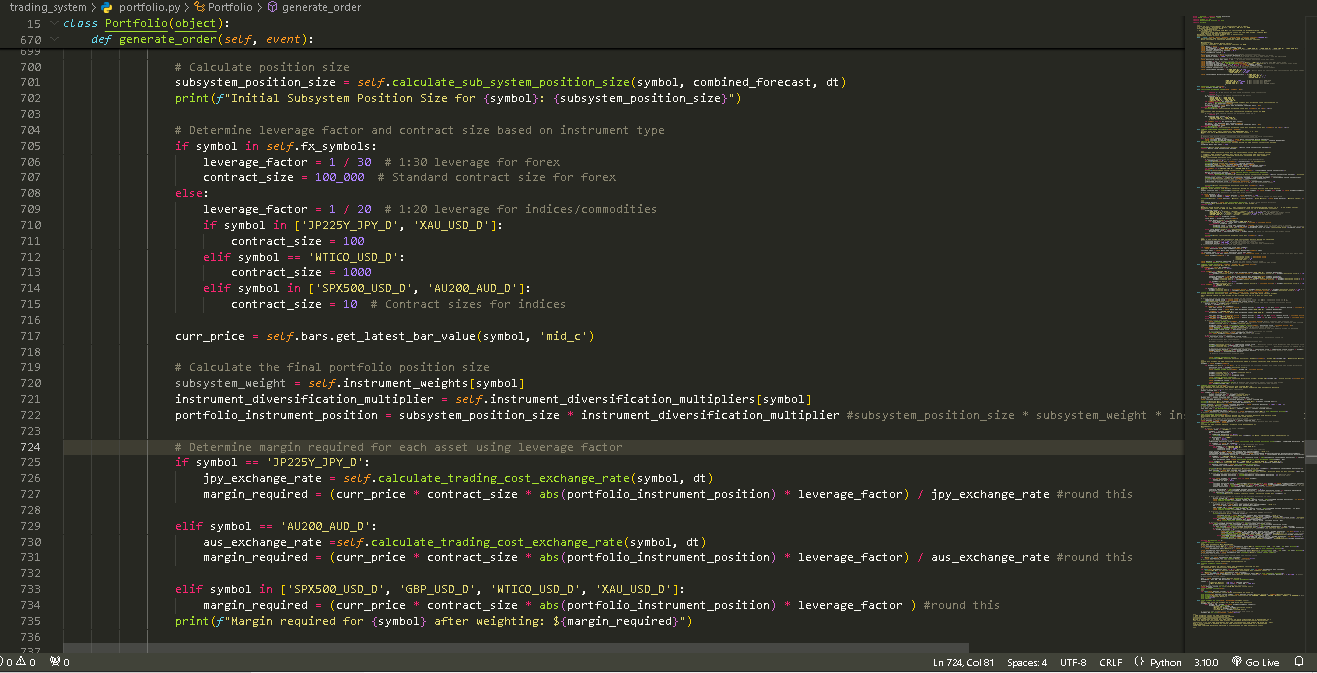Viewport: 1317px width, 673px height.
Task: Change file encoding UTF-8
Action: pyautogui.click(x=1073, y=662)
